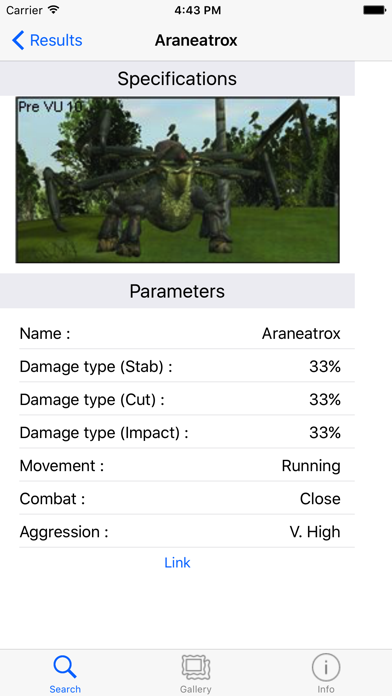Select the Damage type (Cut) row
This screenshot has height=696, width=392.
187,399
